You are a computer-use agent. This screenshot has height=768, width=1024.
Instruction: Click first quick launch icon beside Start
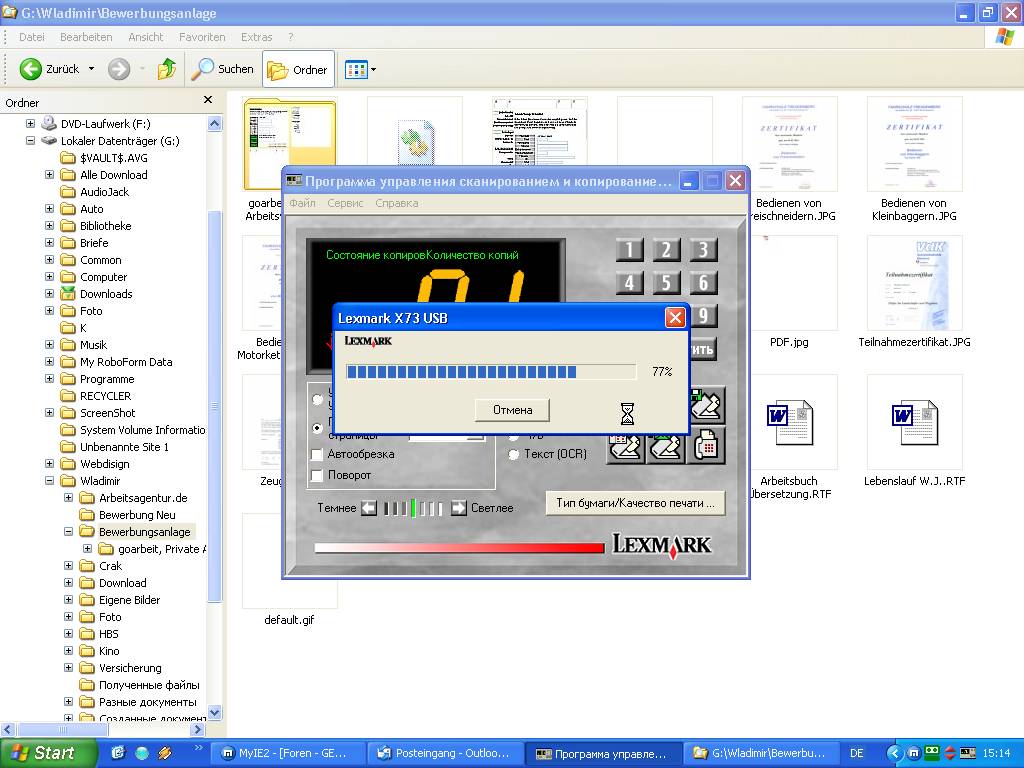point(118,753)
